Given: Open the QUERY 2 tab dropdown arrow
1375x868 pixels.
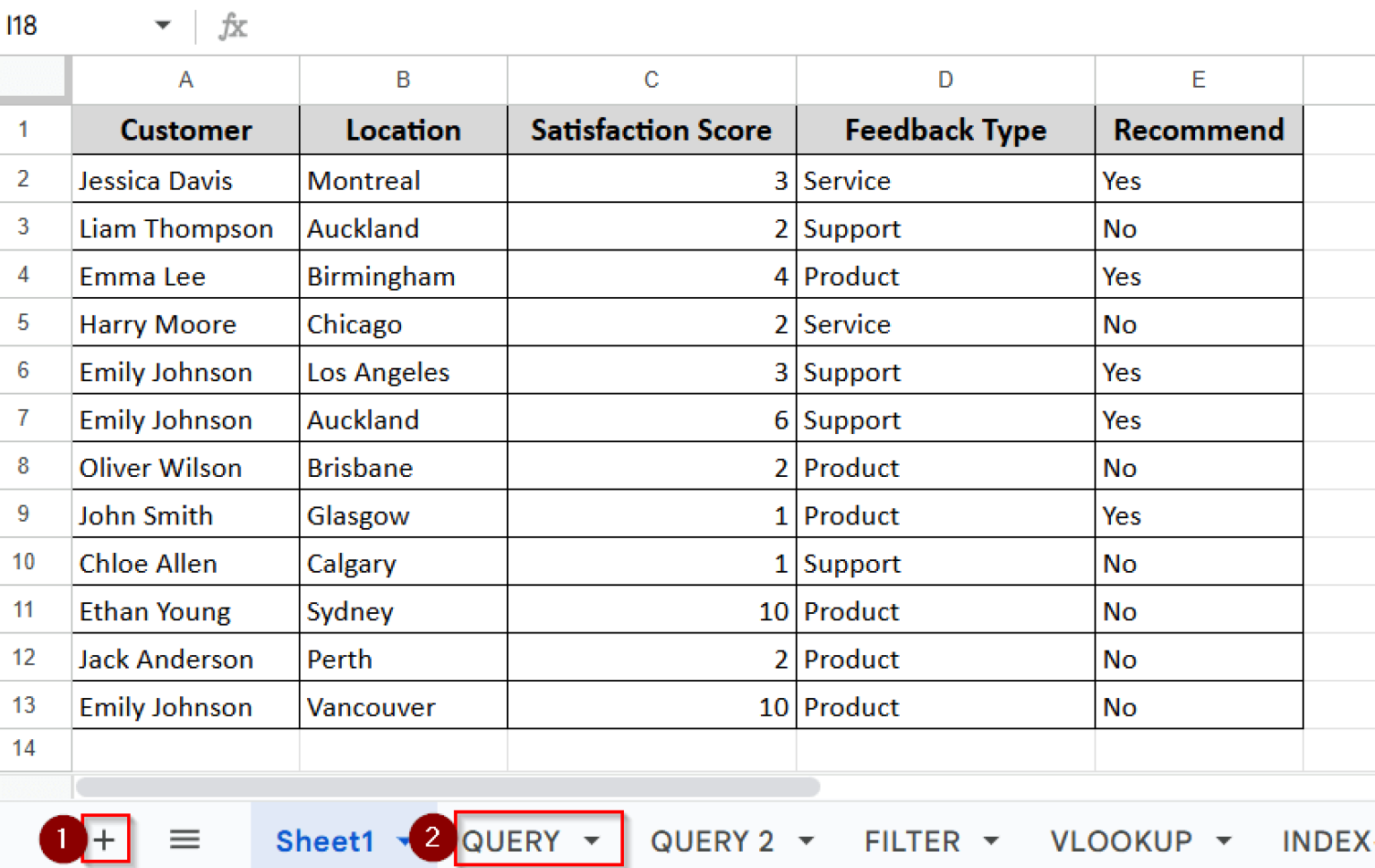Looking at the screenshot, I should (x=807, y=840).
